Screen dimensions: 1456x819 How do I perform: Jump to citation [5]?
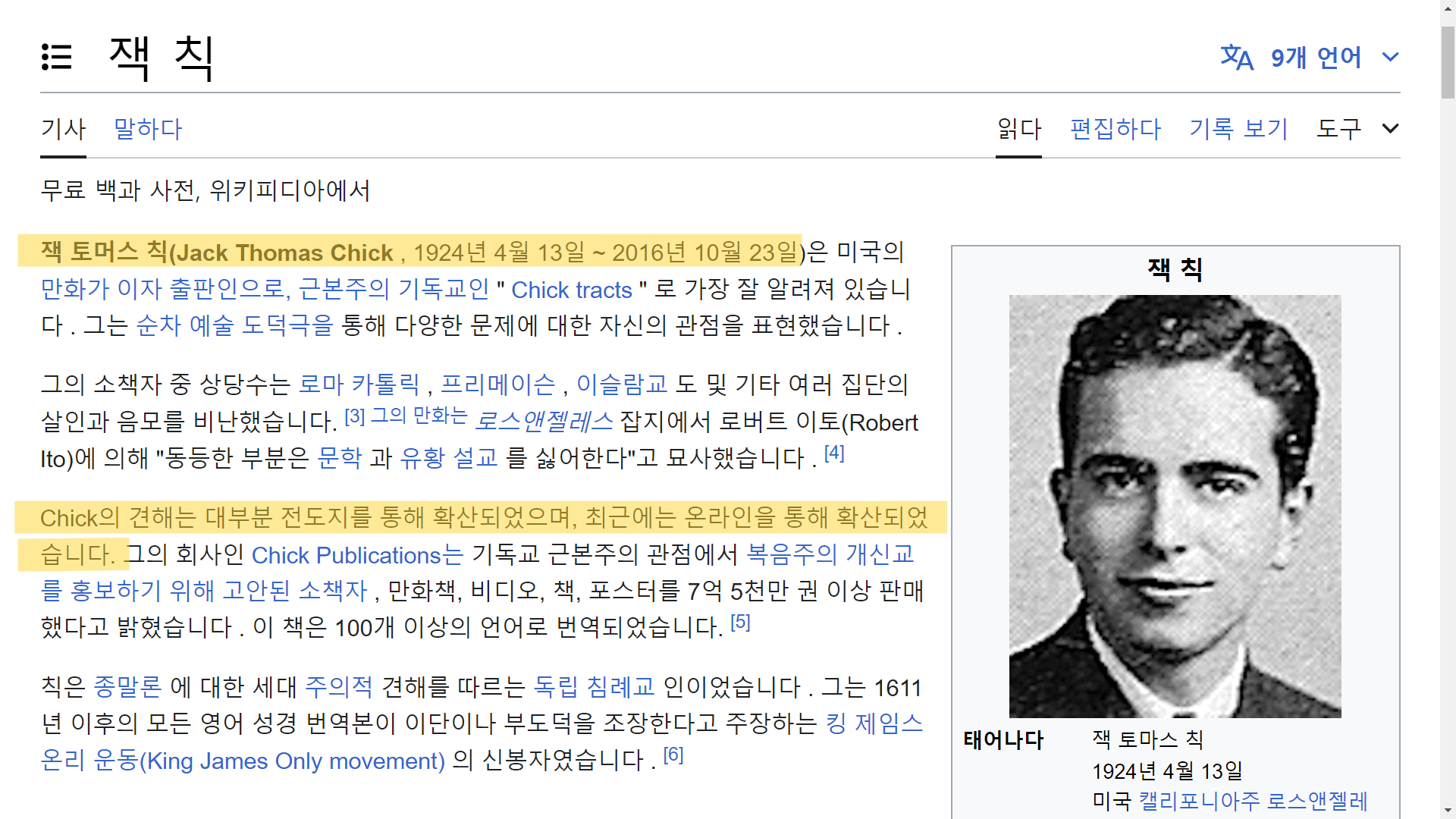(740, 623)
